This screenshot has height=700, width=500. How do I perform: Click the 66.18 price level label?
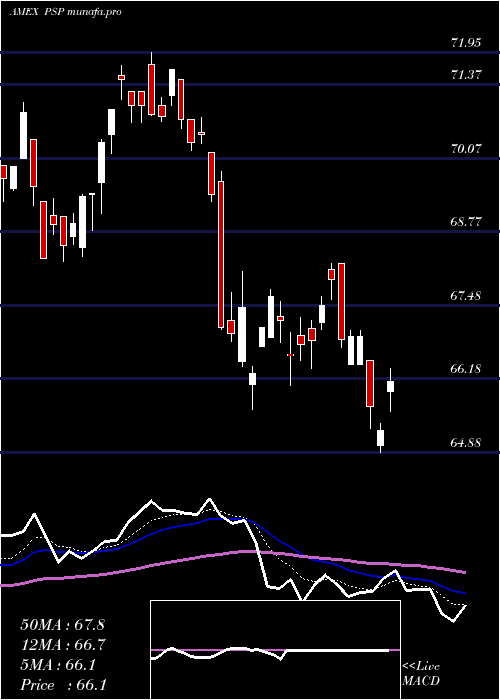(x=466, y=369)
